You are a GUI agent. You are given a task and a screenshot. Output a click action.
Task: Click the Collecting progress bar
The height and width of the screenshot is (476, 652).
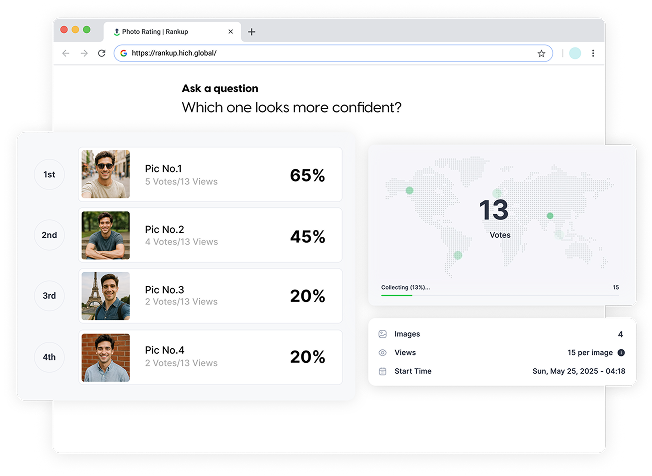click(x=500, y=296)
